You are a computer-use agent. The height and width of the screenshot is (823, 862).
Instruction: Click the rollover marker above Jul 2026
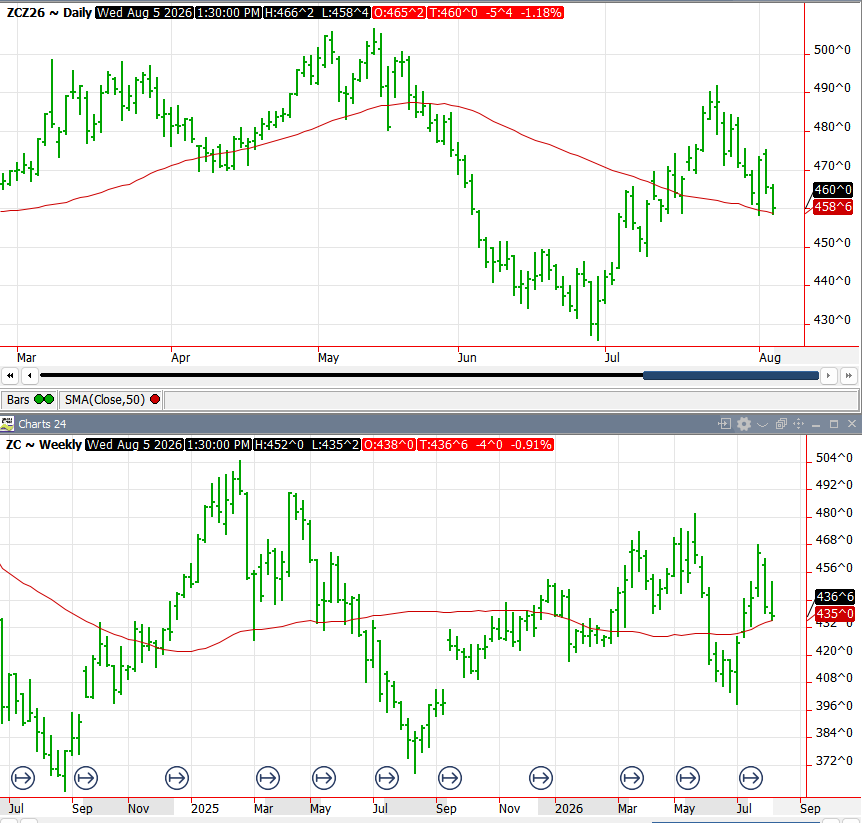(751, 778)
